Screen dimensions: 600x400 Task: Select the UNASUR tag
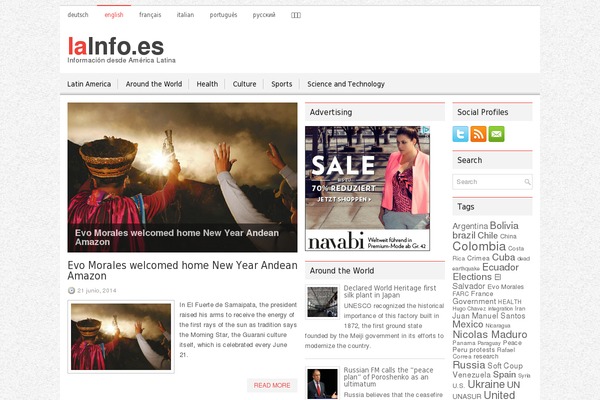click(466, 397)
